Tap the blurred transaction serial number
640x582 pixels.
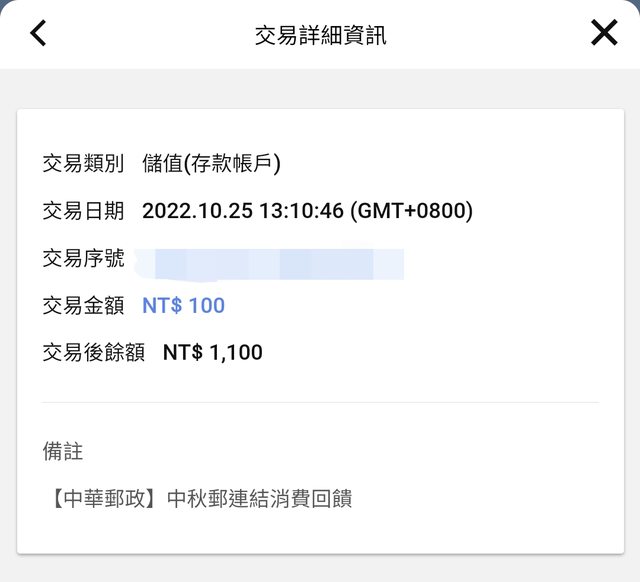click(x=270, y=262)
